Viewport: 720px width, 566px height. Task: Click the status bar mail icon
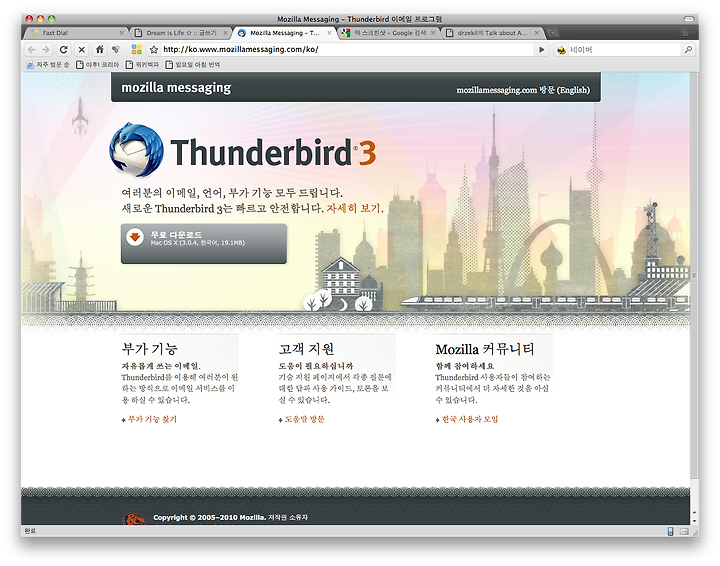pyautogui.click(x=684, y=532)
